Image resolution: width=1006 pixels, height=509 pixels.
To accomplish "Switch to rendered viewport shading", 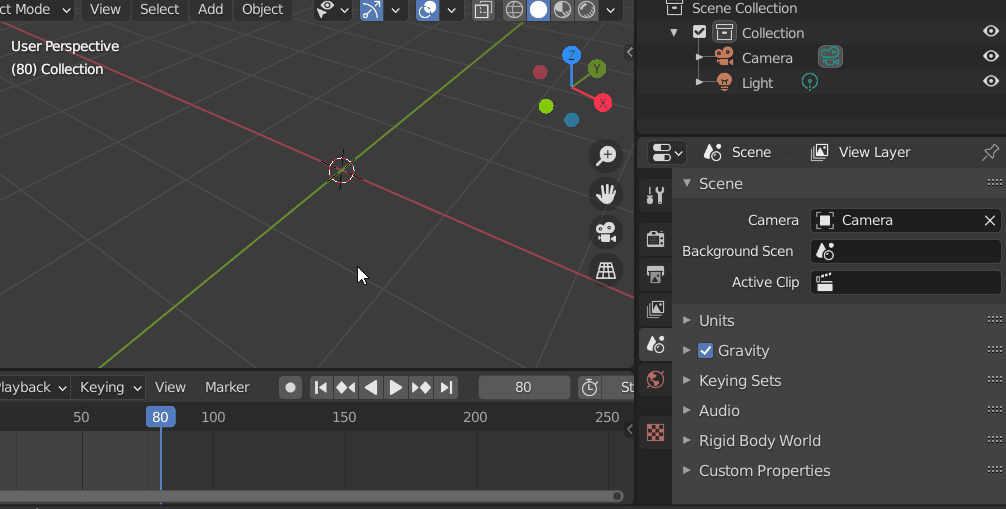I will (586, 10).
